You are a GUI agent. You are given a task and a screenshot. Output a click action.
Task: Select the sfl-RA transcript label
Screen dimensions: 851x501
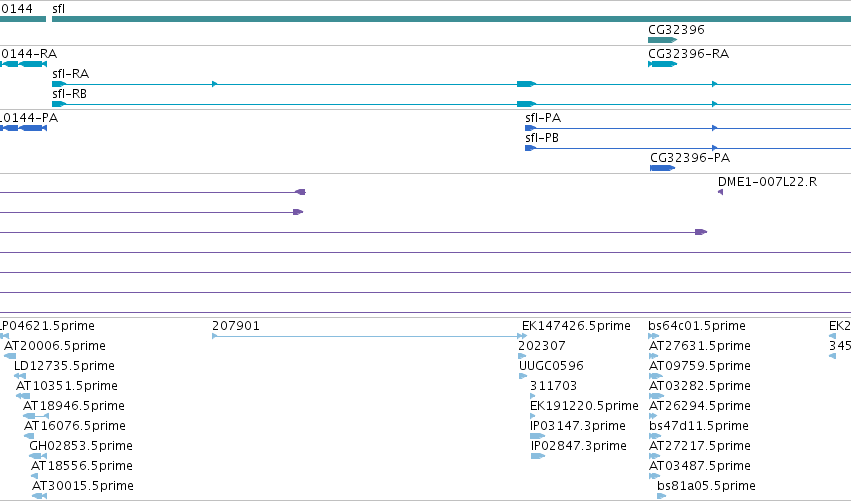[x=71, y=74]
